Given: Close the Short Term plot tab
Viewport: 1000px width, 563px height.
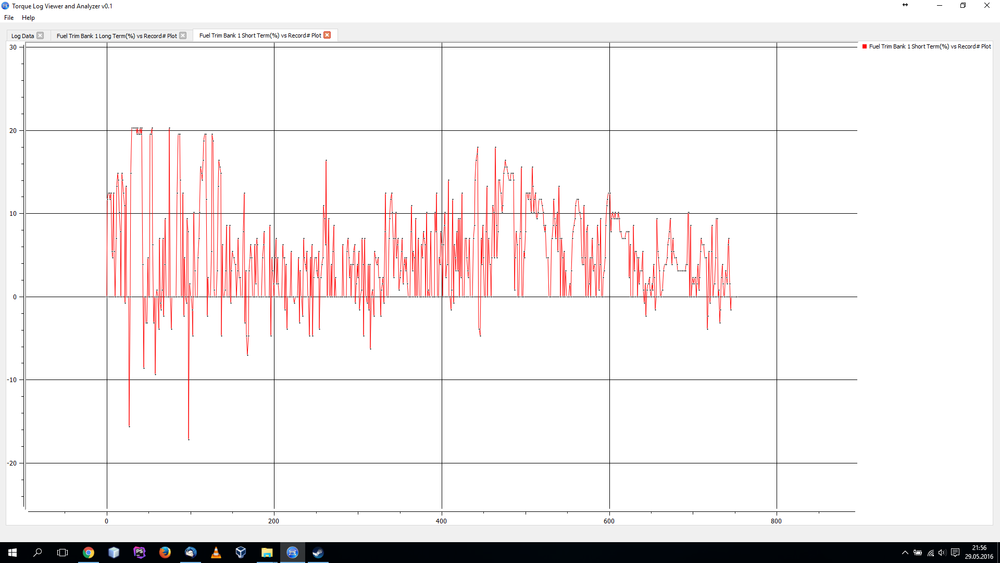Looking at the screenshot, I should click(x=327, y=35).
